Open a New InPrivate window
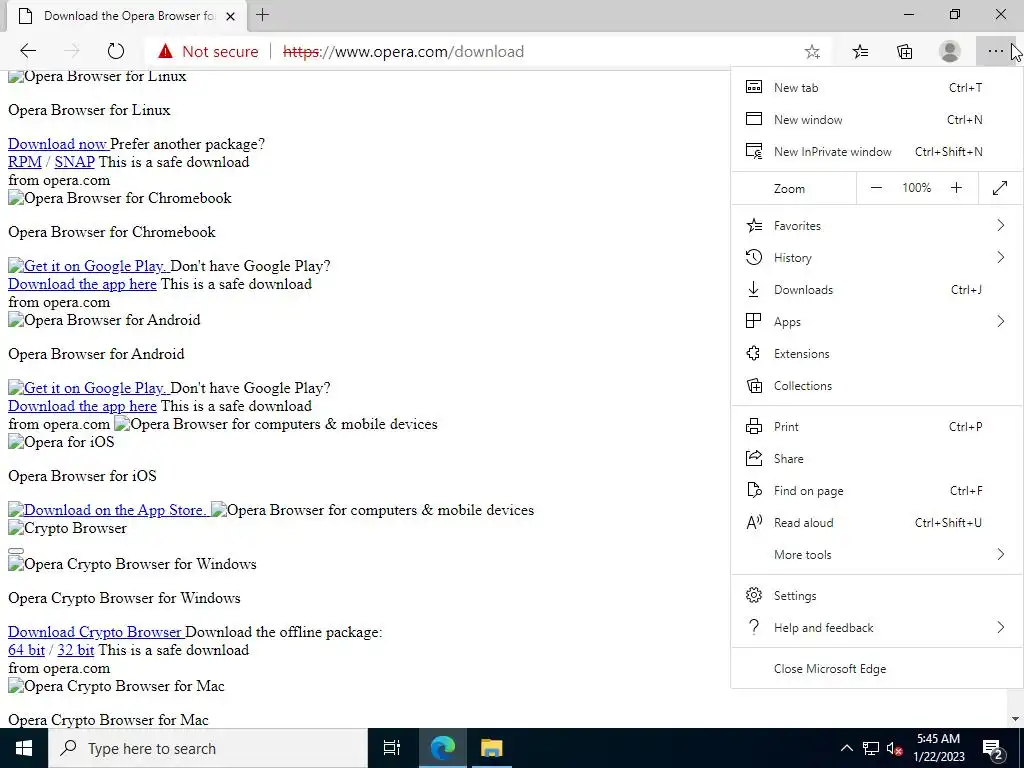The width and height of the screenshot is (1024, 768). click(876, 152)
